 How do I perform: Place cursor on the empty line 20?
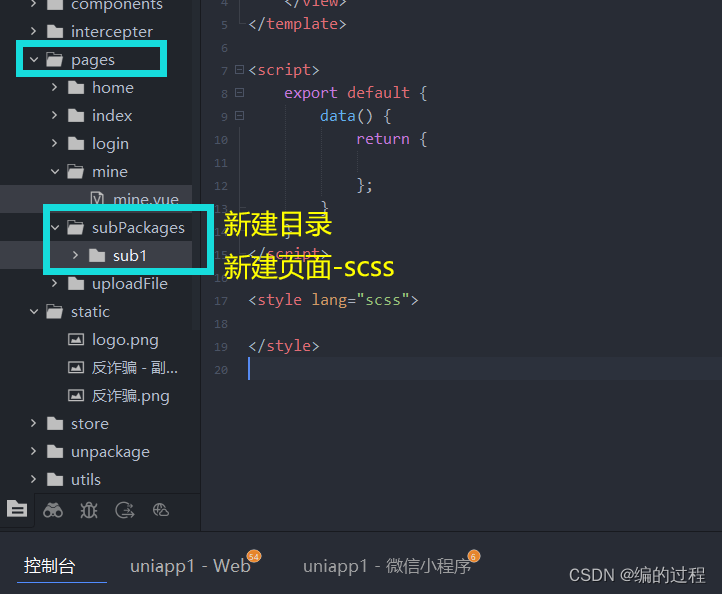tap(461, 369)
